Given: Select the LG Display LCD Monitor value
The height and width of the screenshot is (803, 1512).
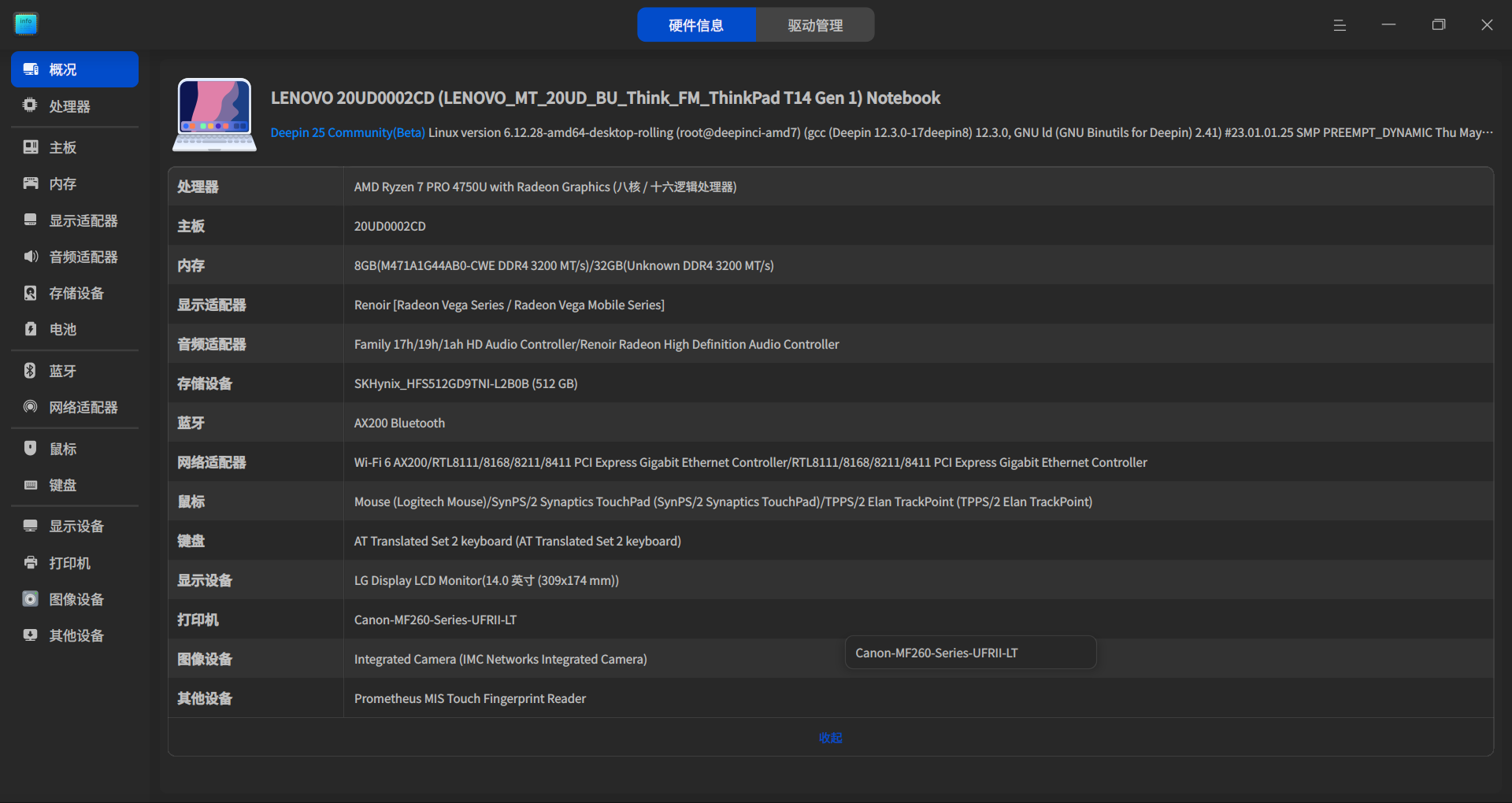Looking at the screenshot, I should pos(487,580).
